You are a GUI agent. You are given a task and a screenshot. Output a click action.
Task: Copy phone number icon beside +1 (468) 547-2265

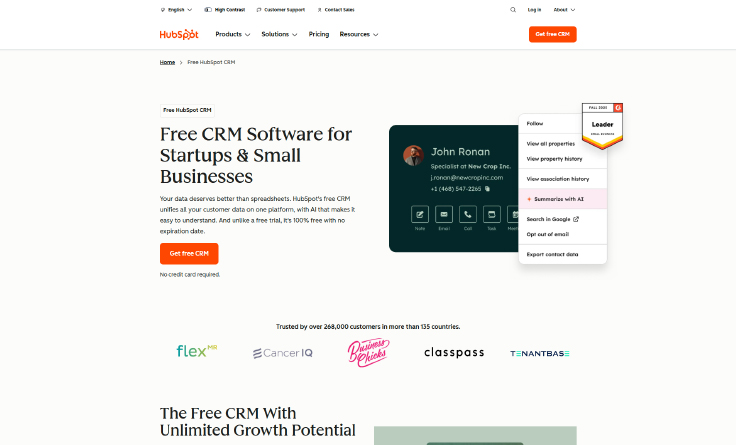tap(487, 189)
